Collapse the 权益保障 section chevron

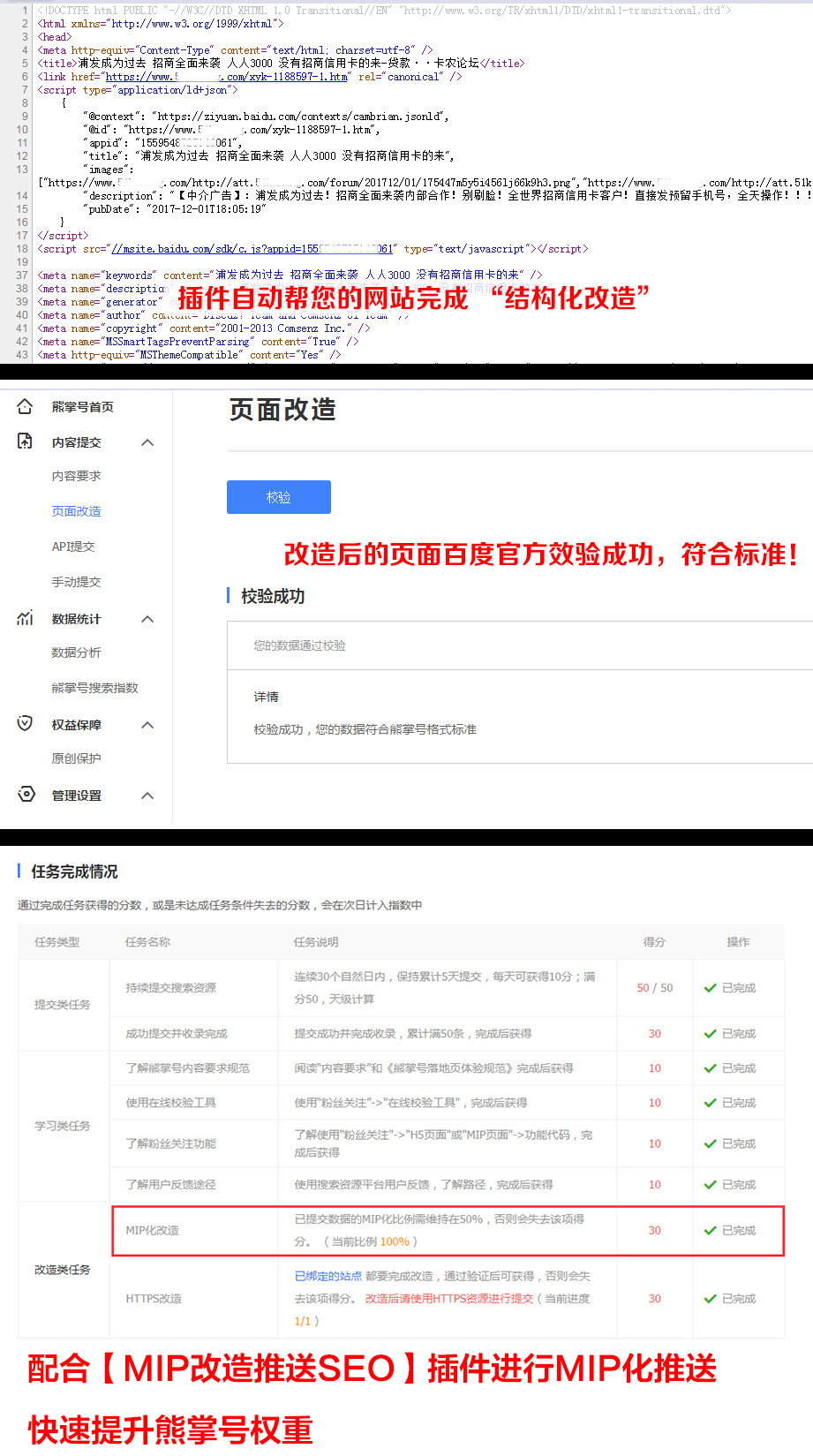tap(147, 725)
